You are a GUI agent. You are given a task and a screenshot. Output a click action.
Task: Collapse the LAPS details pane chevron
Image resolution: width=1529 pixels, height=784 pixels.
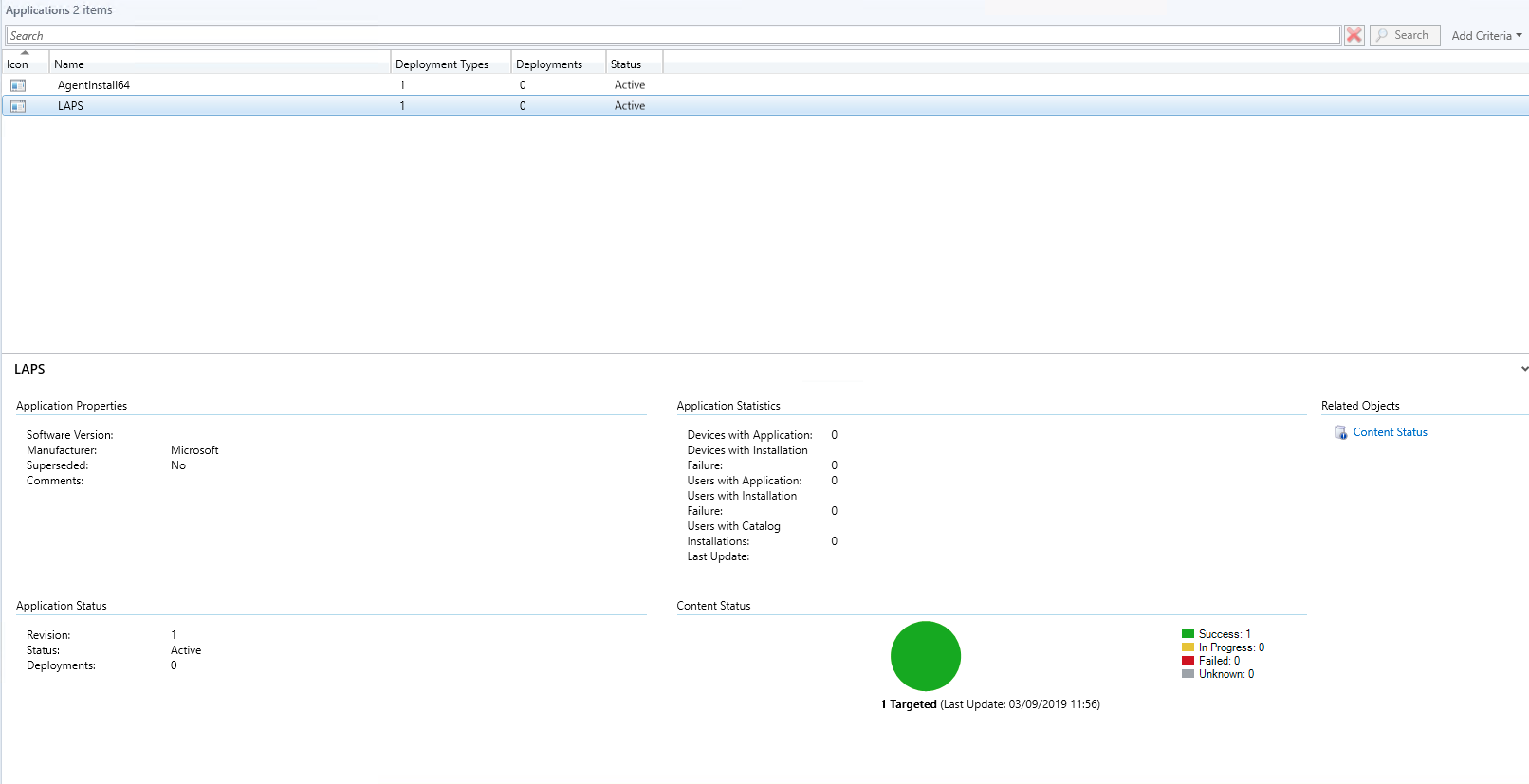1523,369
